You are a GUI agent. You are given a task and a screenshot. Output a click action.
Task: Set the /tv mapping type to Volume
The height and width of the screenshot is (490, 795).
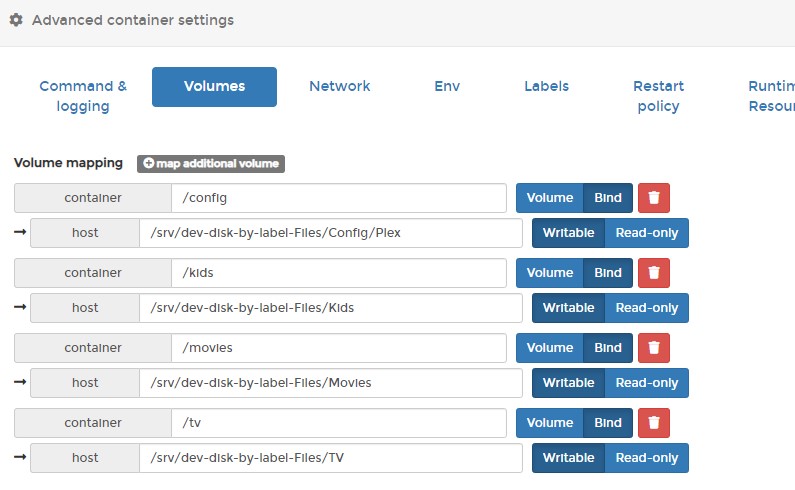pos(550,423)
